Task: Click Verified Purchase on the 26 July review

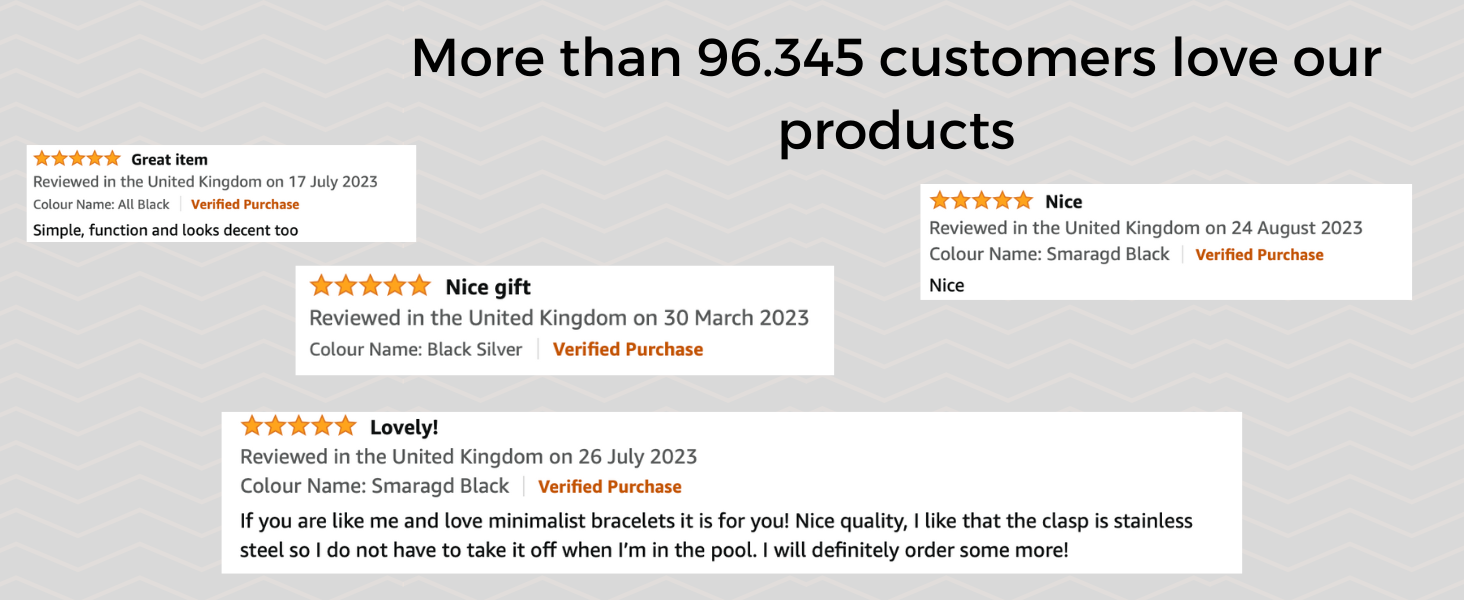Action: coord(609,487)
